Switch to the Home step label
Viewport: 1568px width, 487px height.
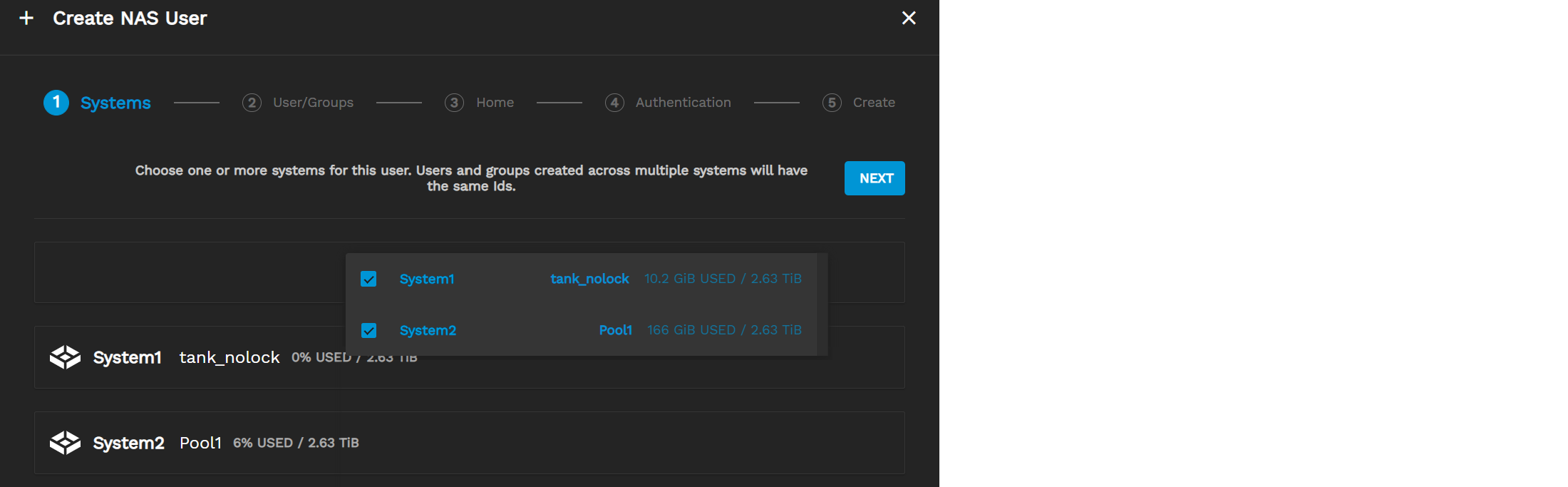point(495,103)
